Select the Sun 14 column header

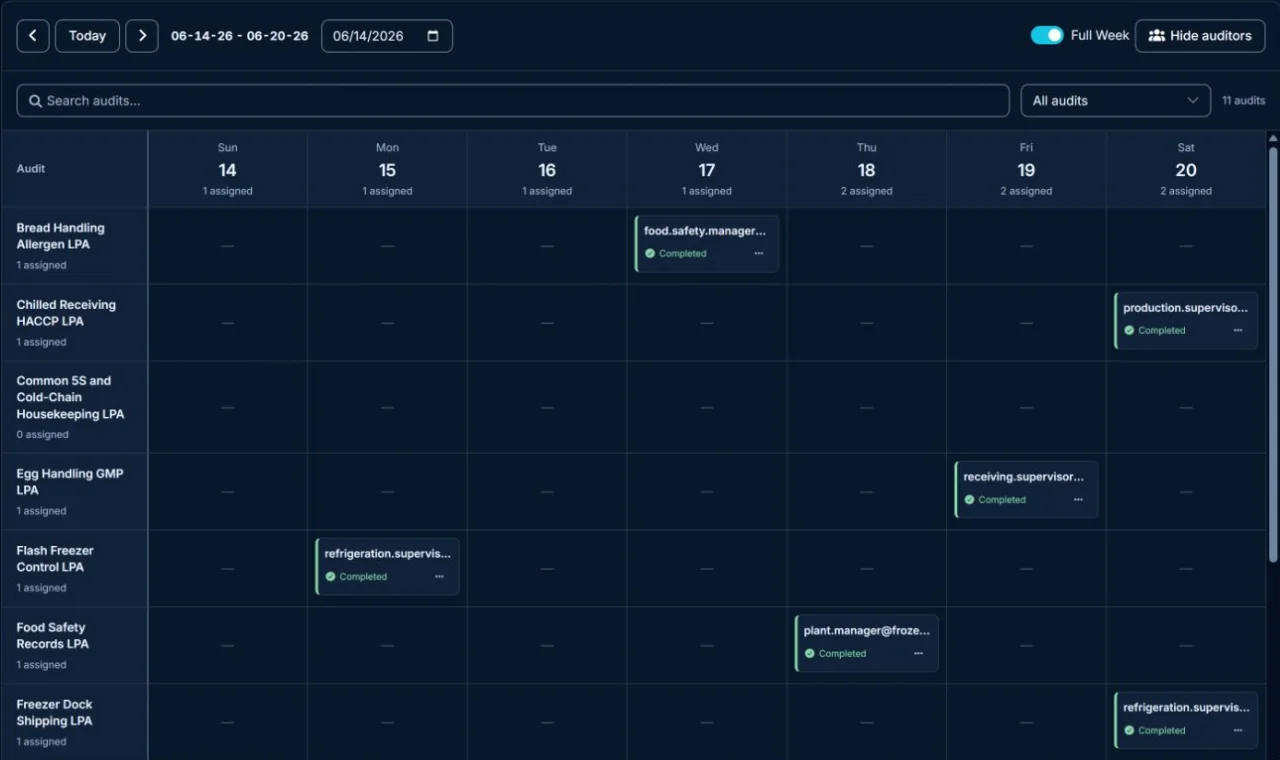(x=228, y=169)
